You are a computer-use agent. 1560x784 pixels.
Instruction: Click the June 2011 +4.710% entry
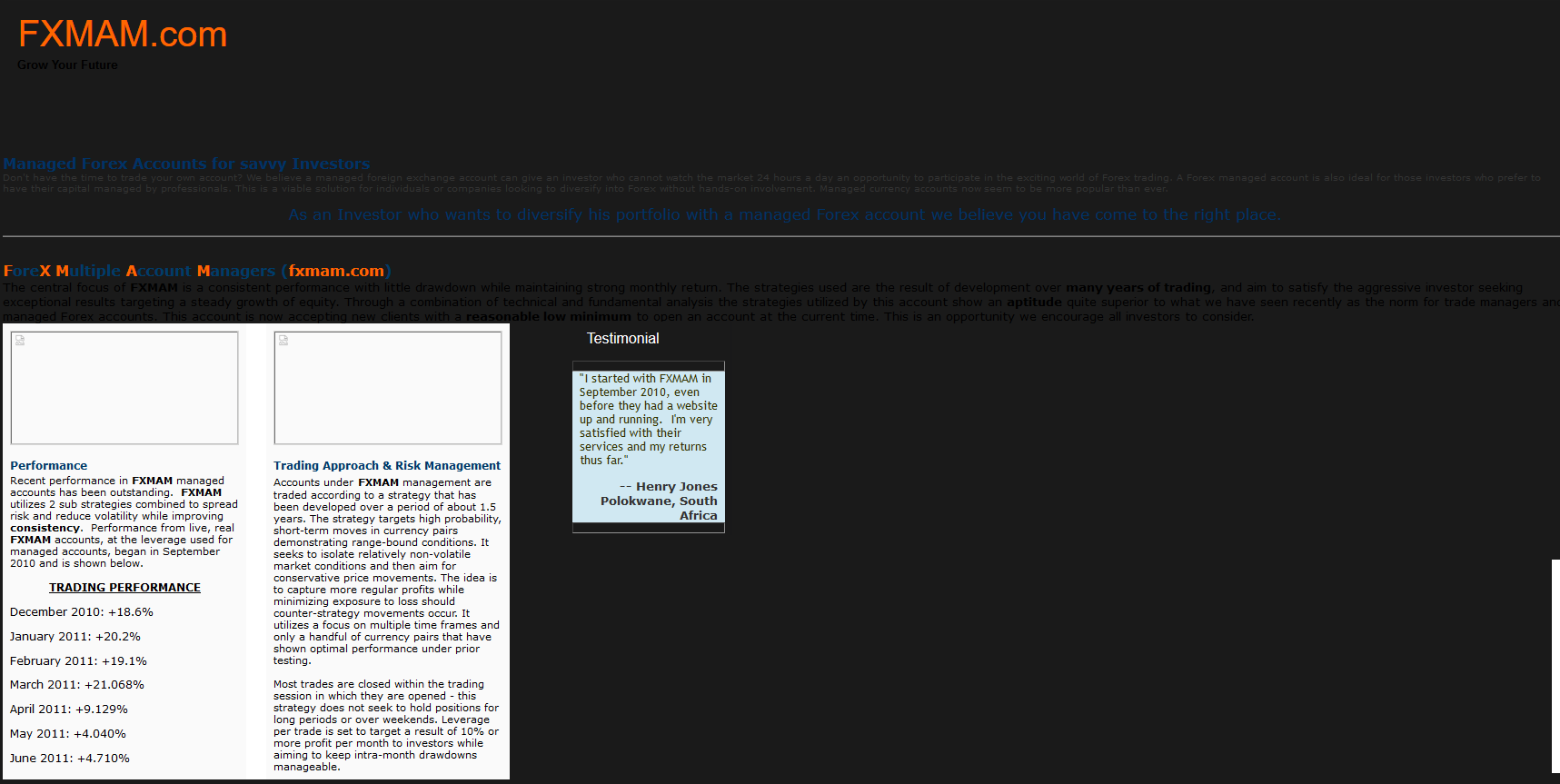point(70,759)
